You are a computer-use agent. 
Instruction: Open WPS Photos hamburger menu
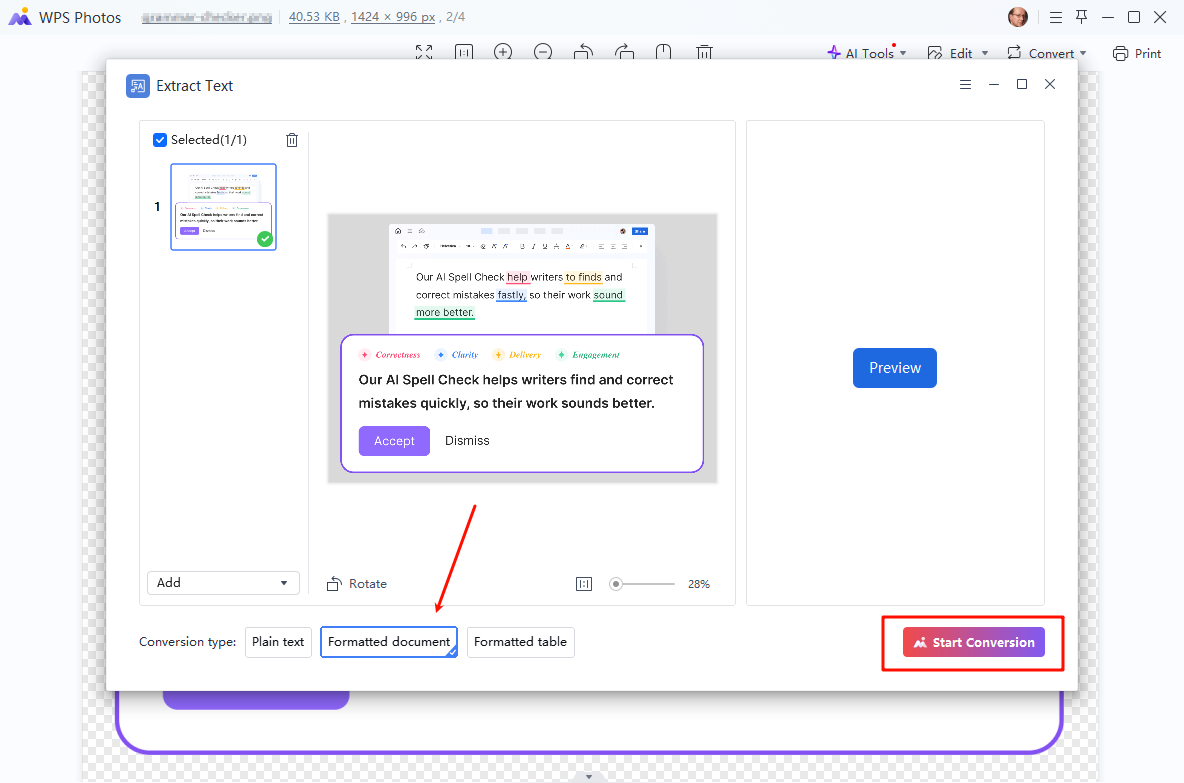tap(1056, 17)
